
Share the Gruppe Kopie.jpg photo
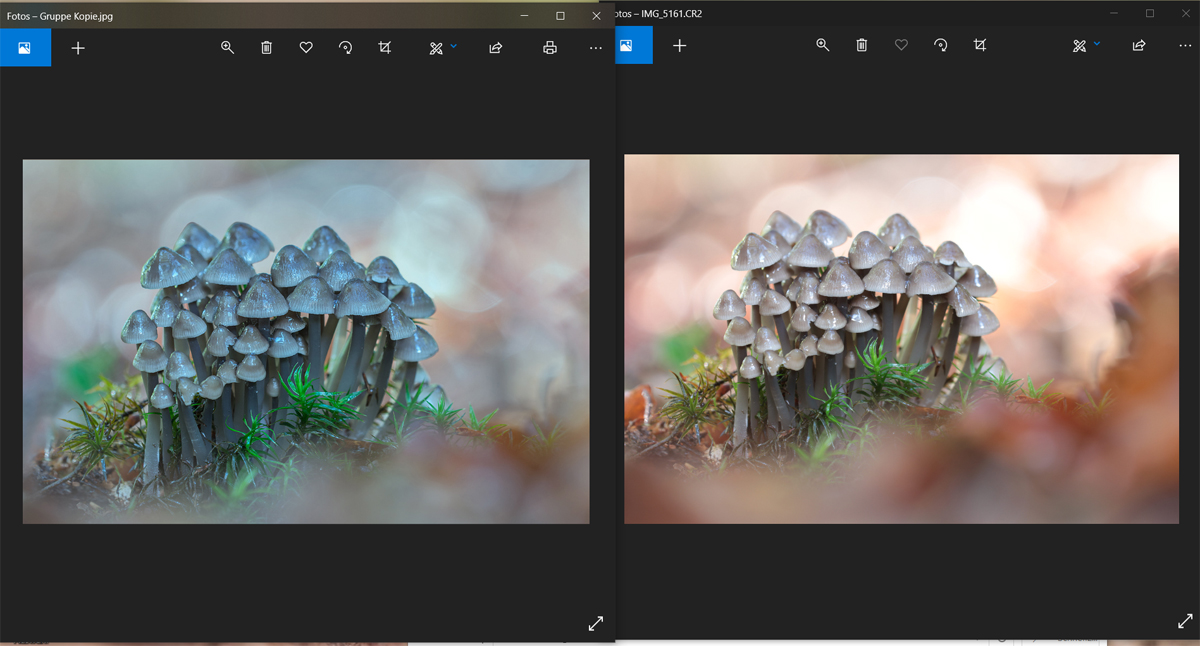[x=495, y=47]
